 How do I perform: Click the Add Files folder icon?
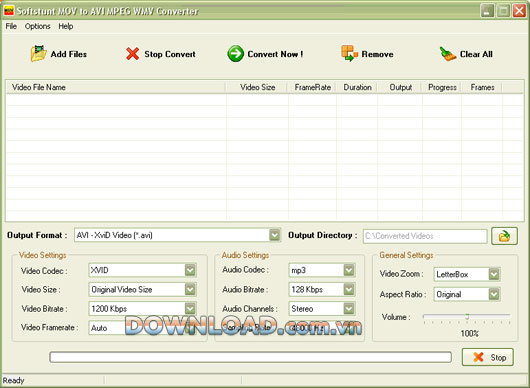(39, 54)
